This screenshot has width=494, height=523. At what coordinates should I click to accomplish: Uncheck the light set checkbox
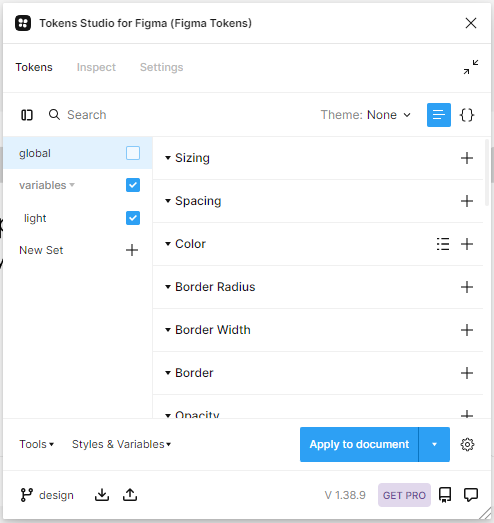tap(133, 218)
